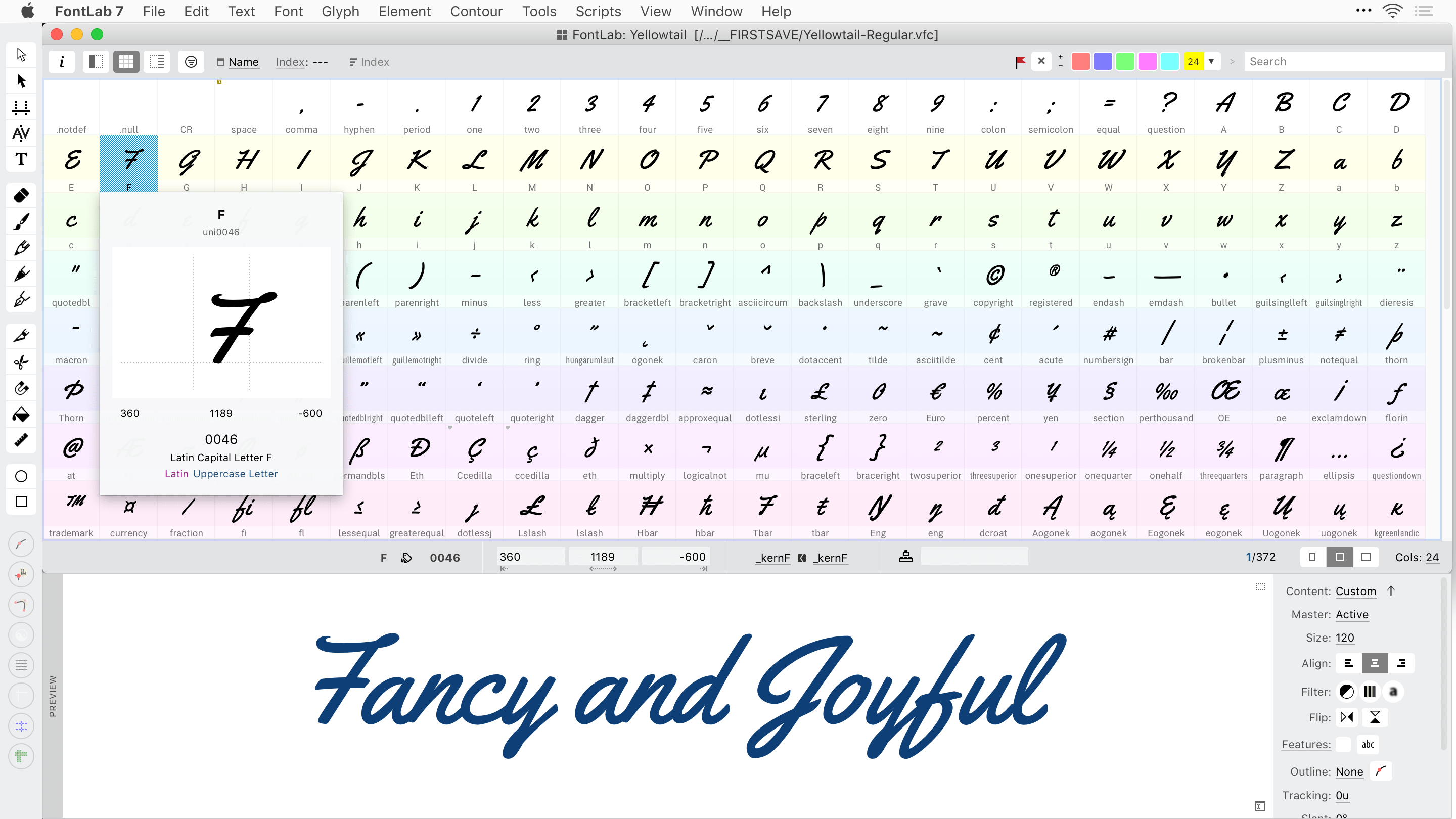Select the Magnet tool

pos(21,388)
